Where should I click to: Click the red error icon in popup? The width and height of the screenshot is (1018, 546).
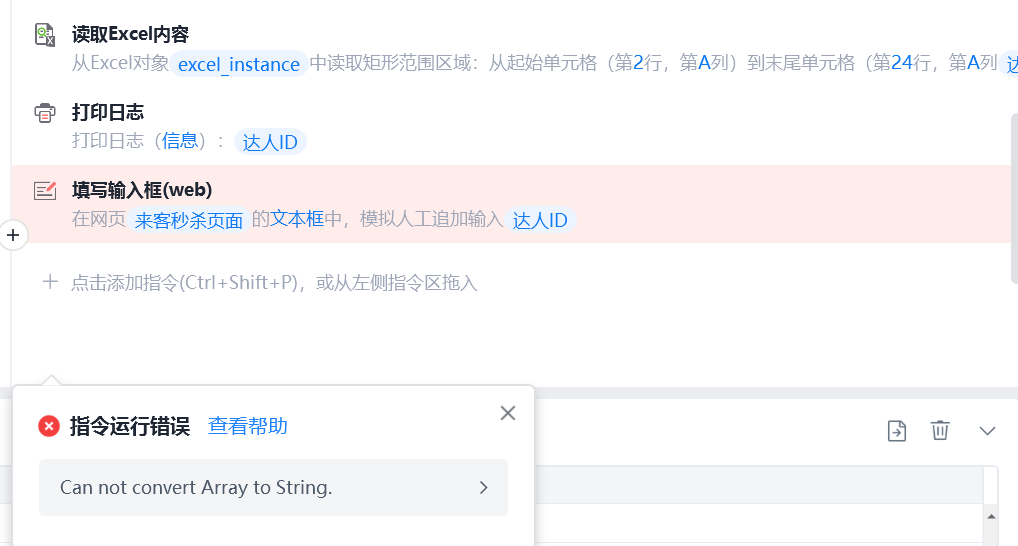(49, 427)
